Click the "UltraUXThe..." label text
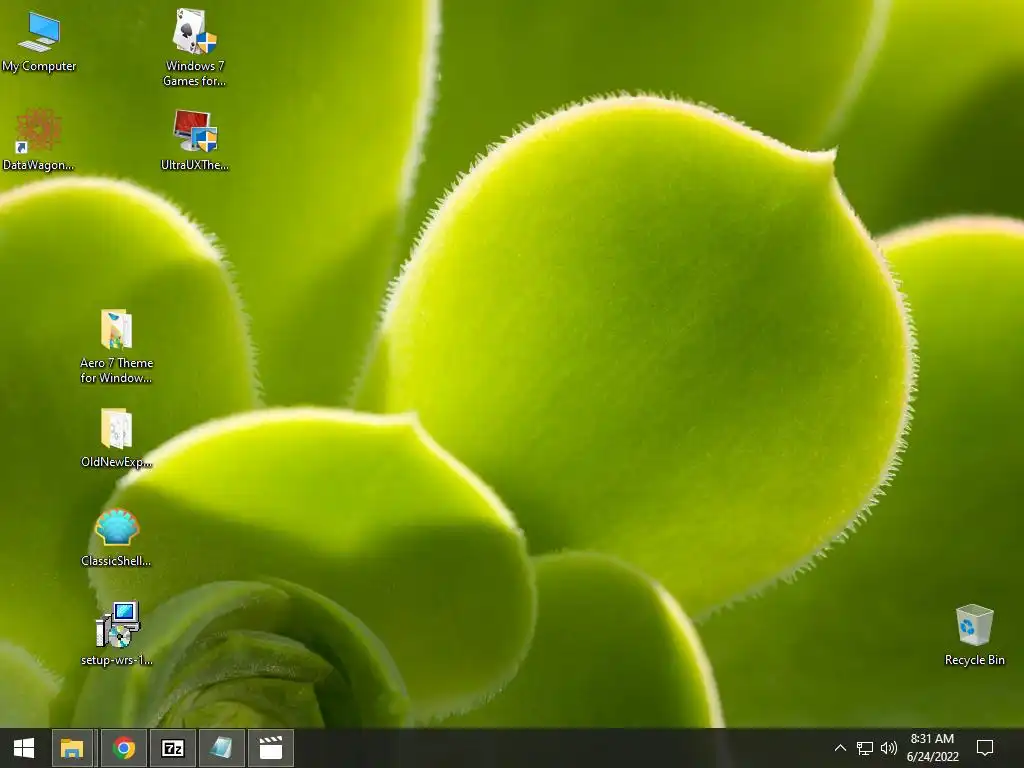This screenshot has height=768, width=1024. (195, 165)
